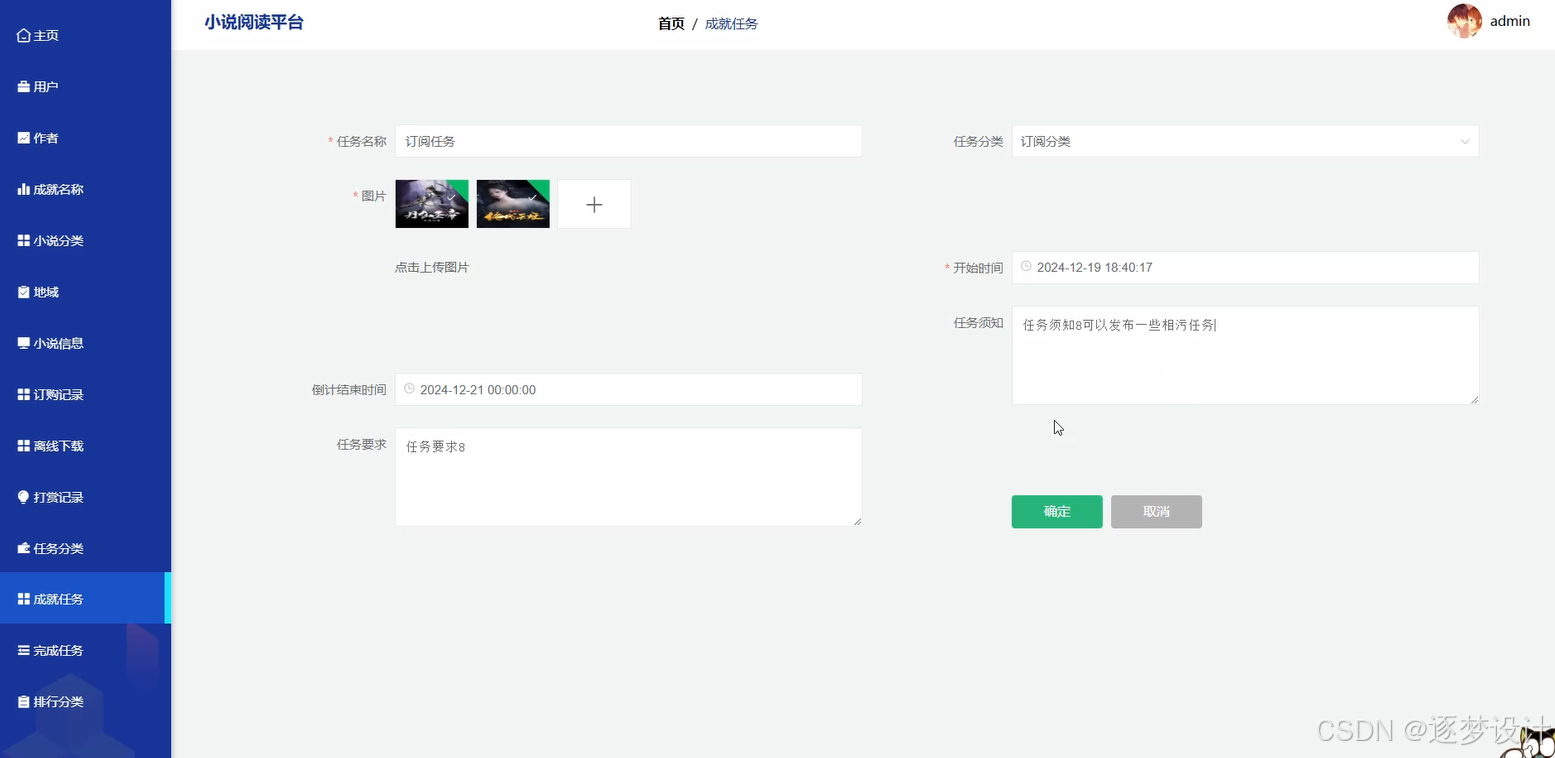Click the clipboard icon beside 排行分类

point(24,702)
